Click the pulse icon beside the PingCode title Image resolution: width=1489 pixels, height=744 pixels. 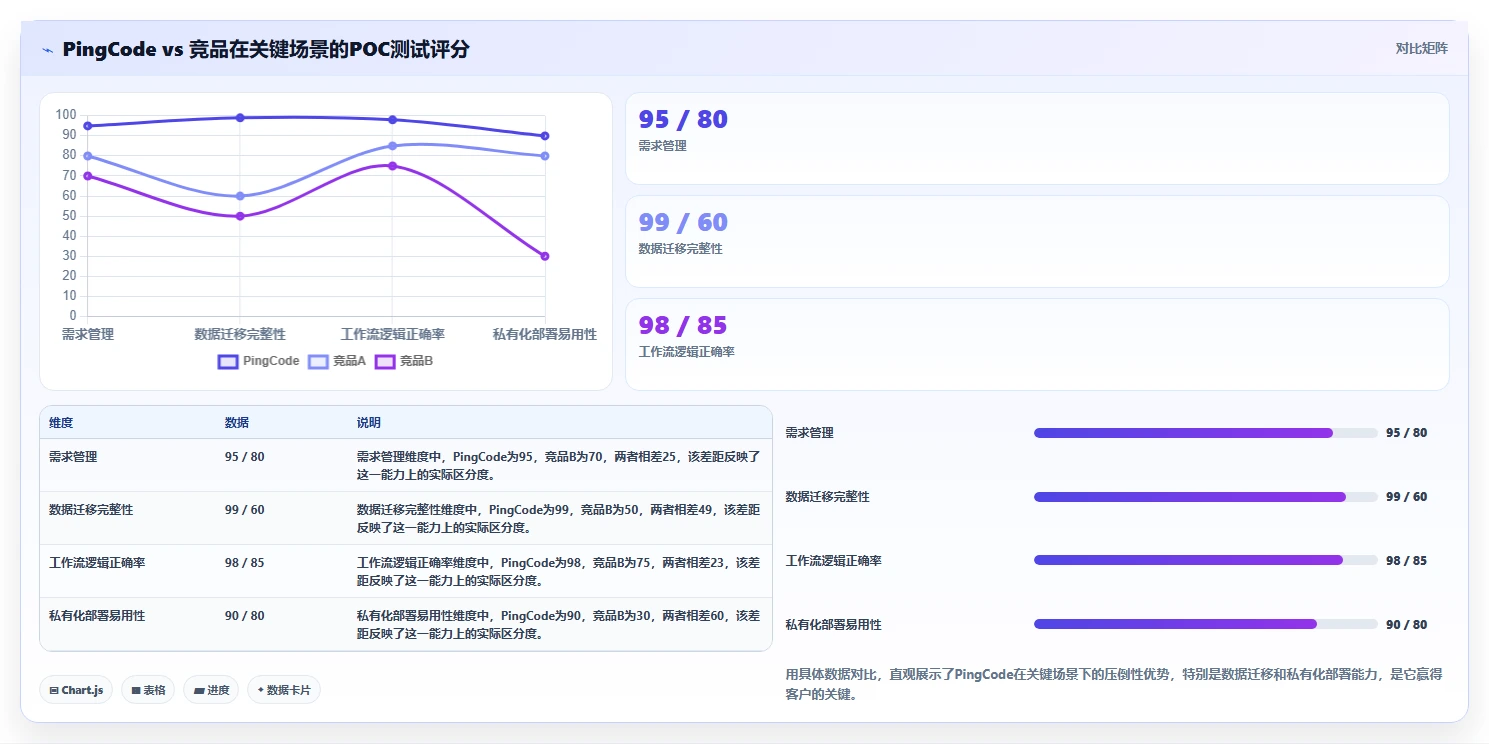click(x=47, y=50)
